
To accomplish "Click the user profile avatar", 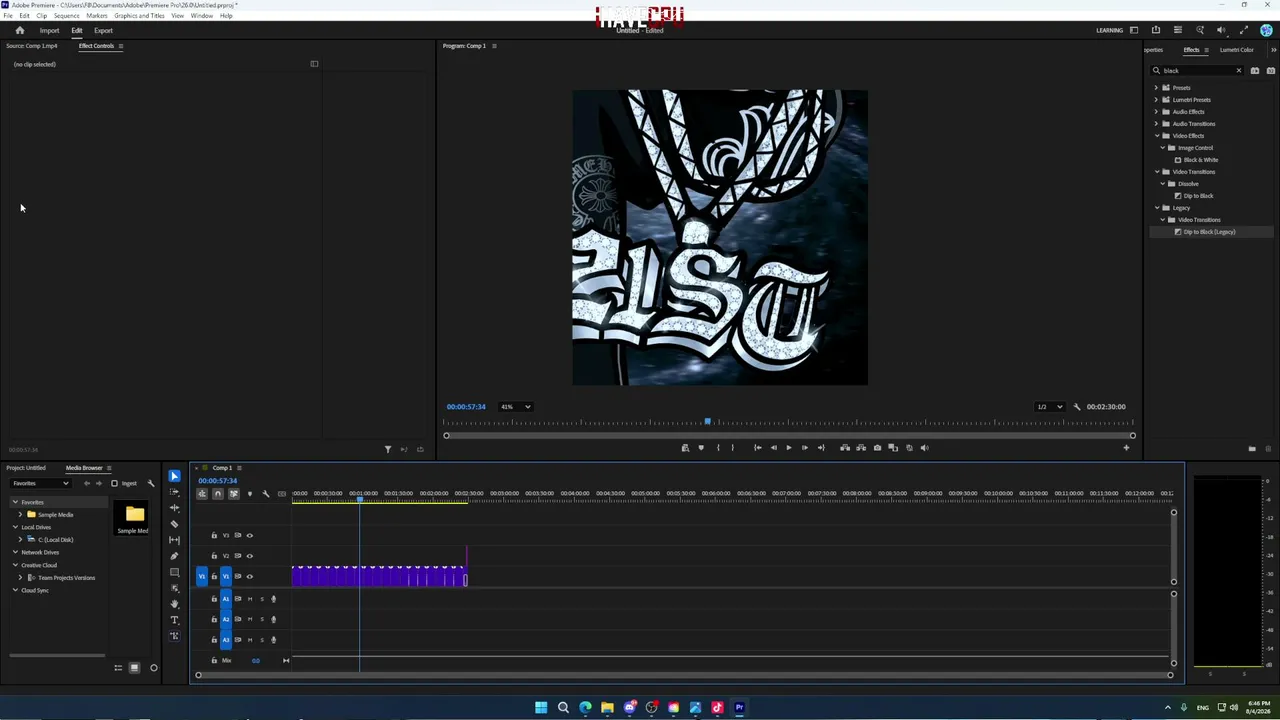I will pos(1266,30).
